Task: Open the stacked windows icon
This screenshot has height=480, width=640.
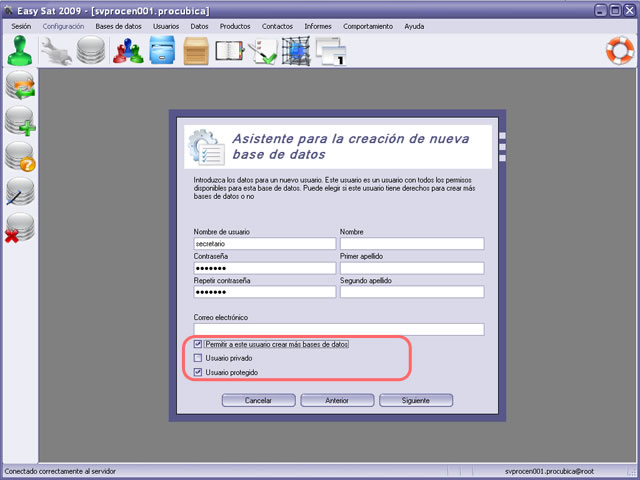Action: click(x=331, y=51)
